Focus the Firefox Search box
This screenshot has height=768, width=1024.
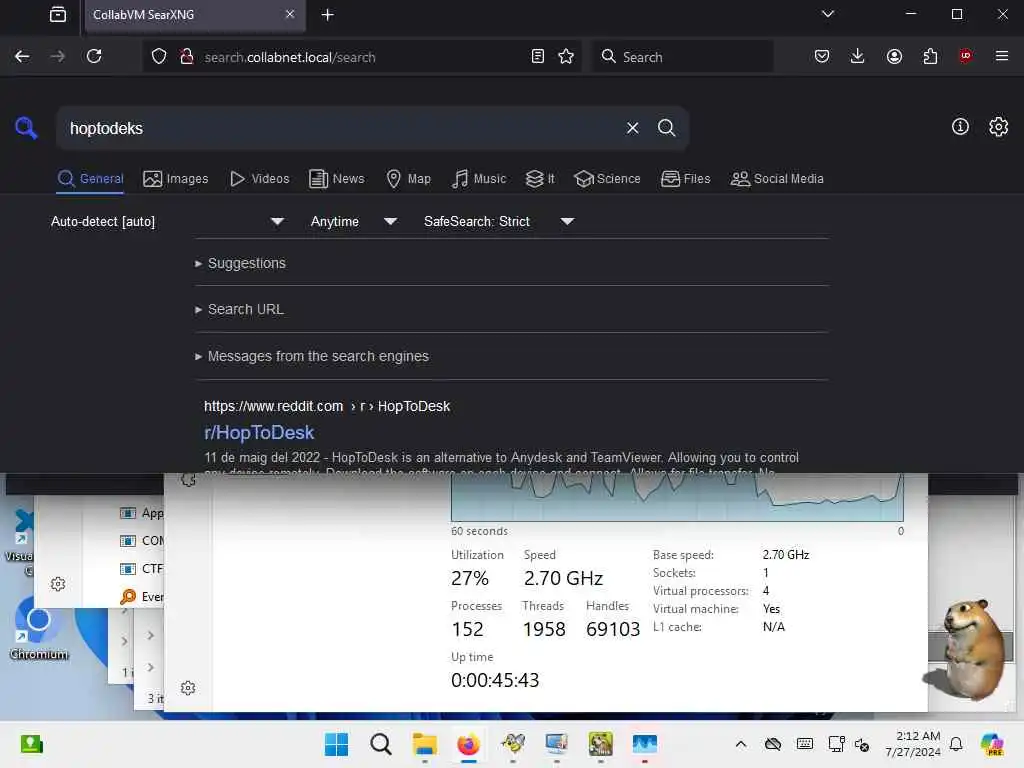click(x=682, y=57)
